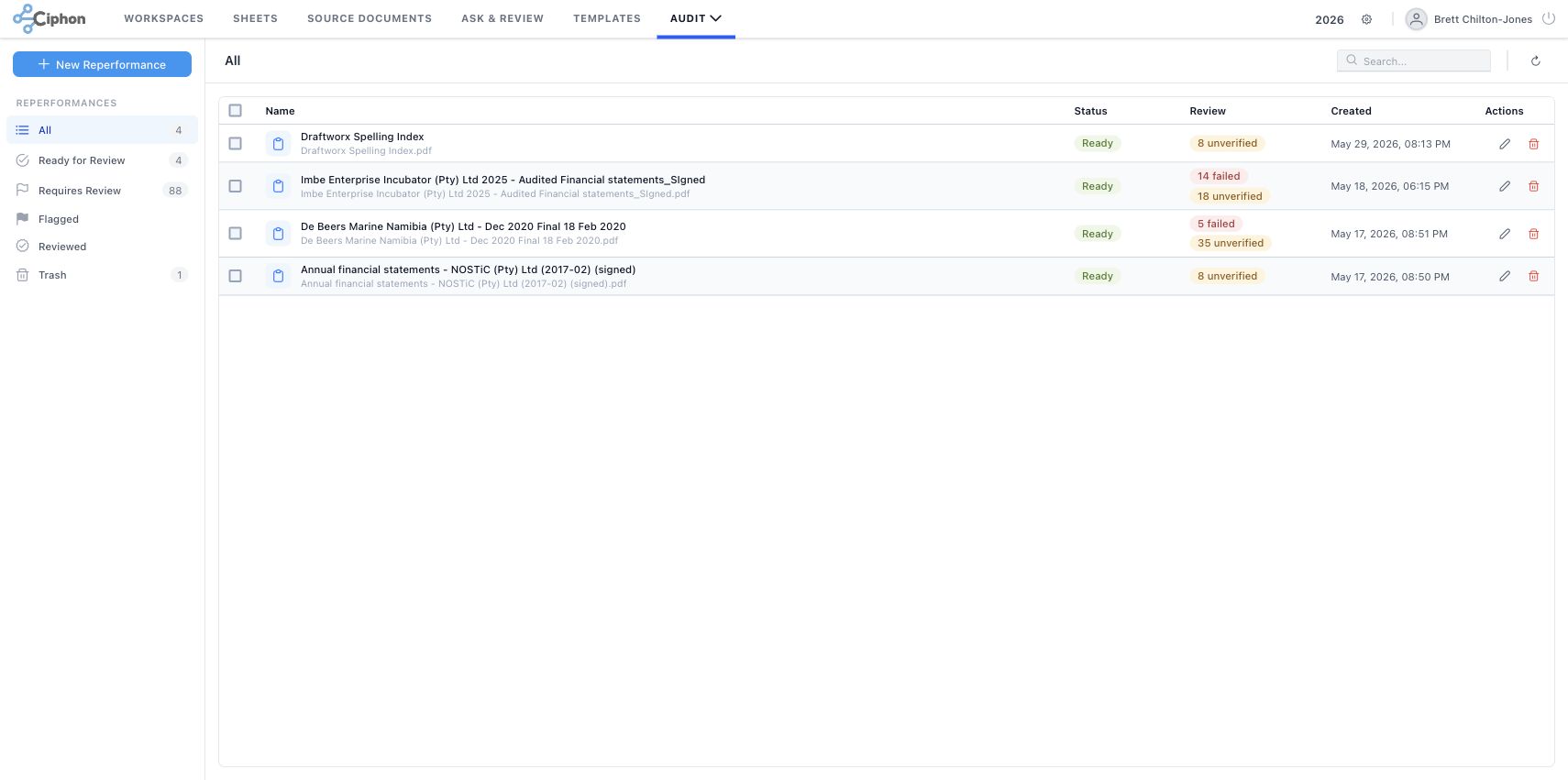
Task: Switch to the Sheets tab
Action: pos(255,18)
